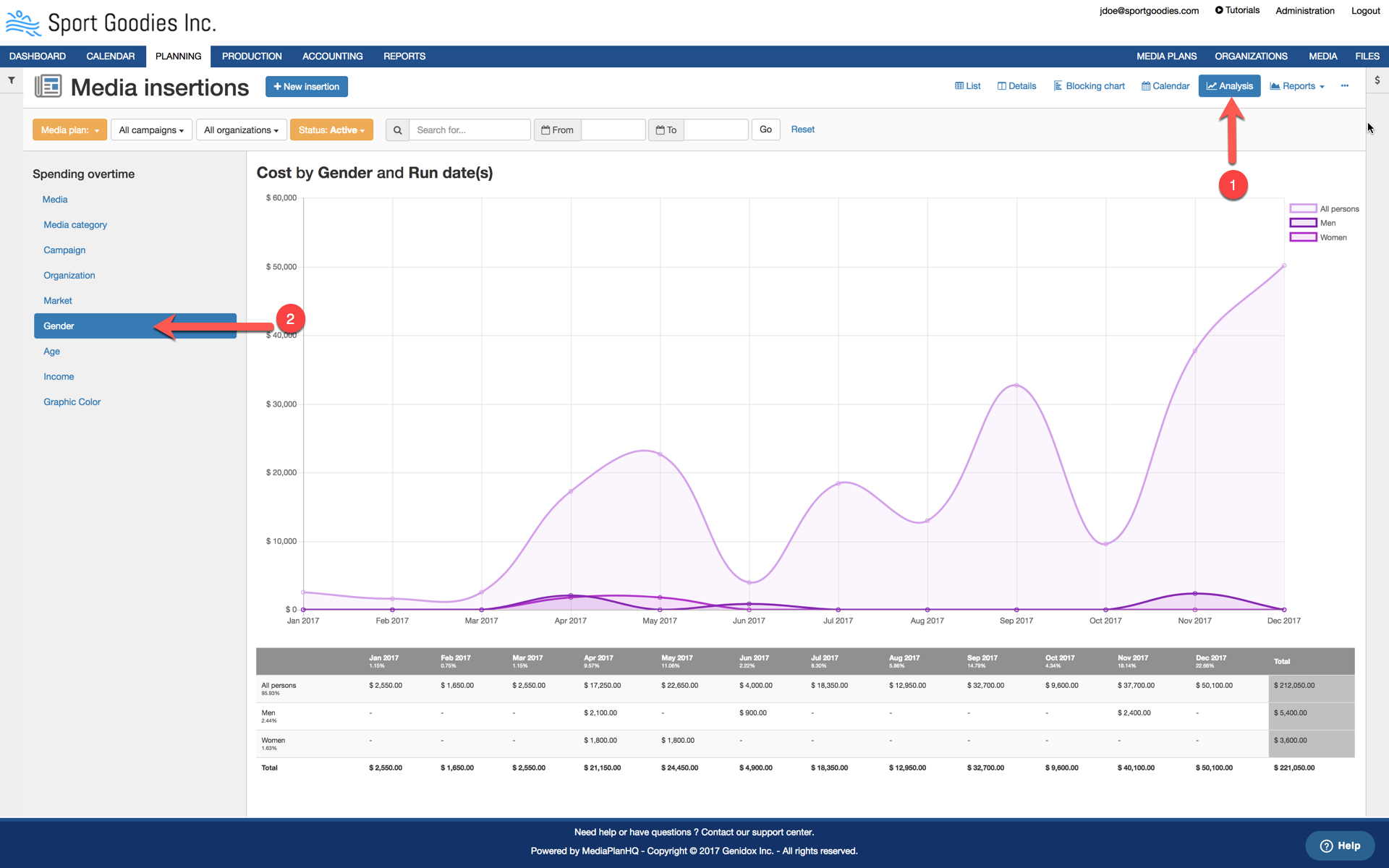Click the dollar sign sidebar icon

click(1377, 80)
